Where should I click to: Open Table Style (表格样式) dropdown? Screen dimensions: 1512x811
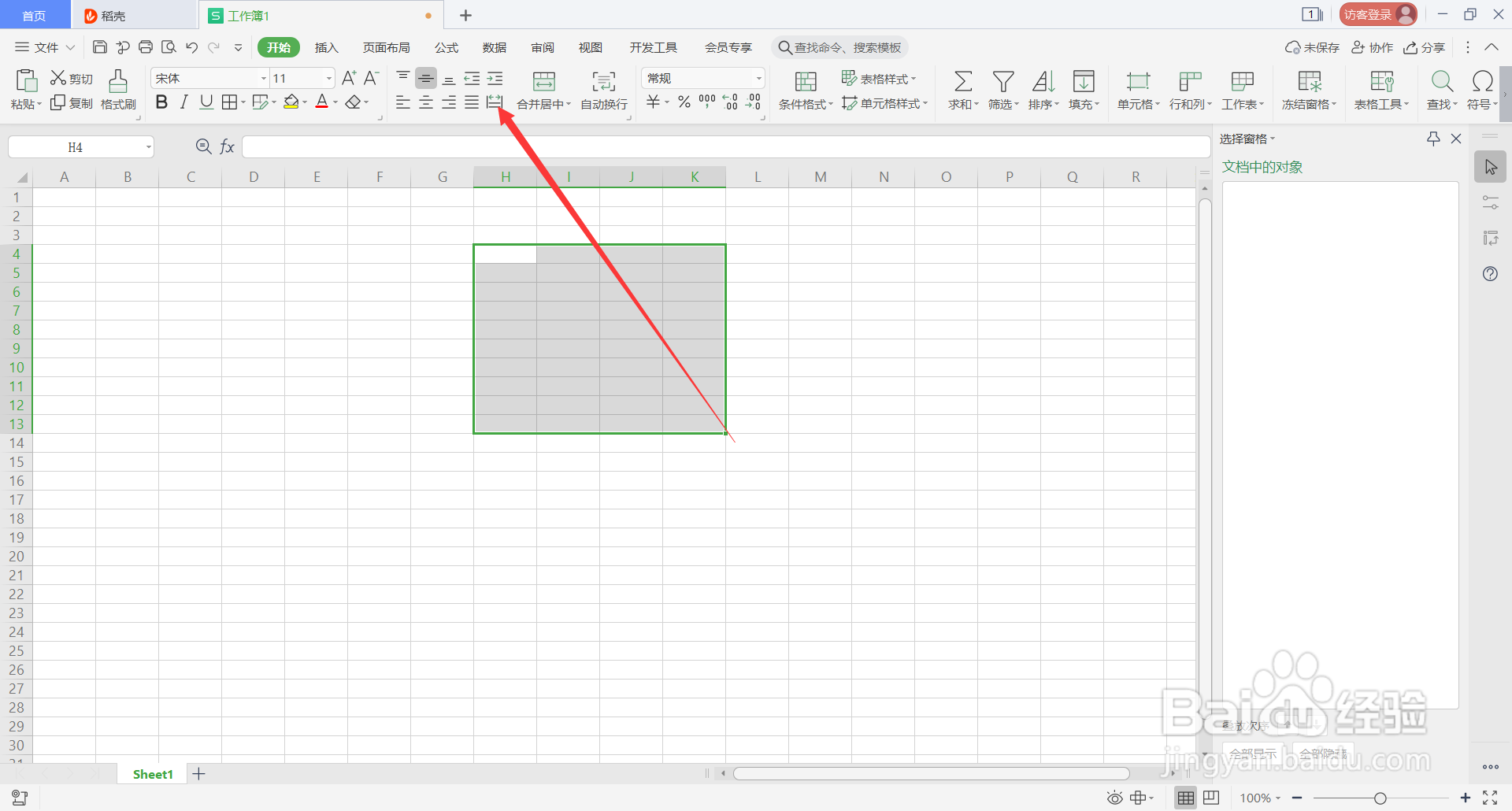879,78
